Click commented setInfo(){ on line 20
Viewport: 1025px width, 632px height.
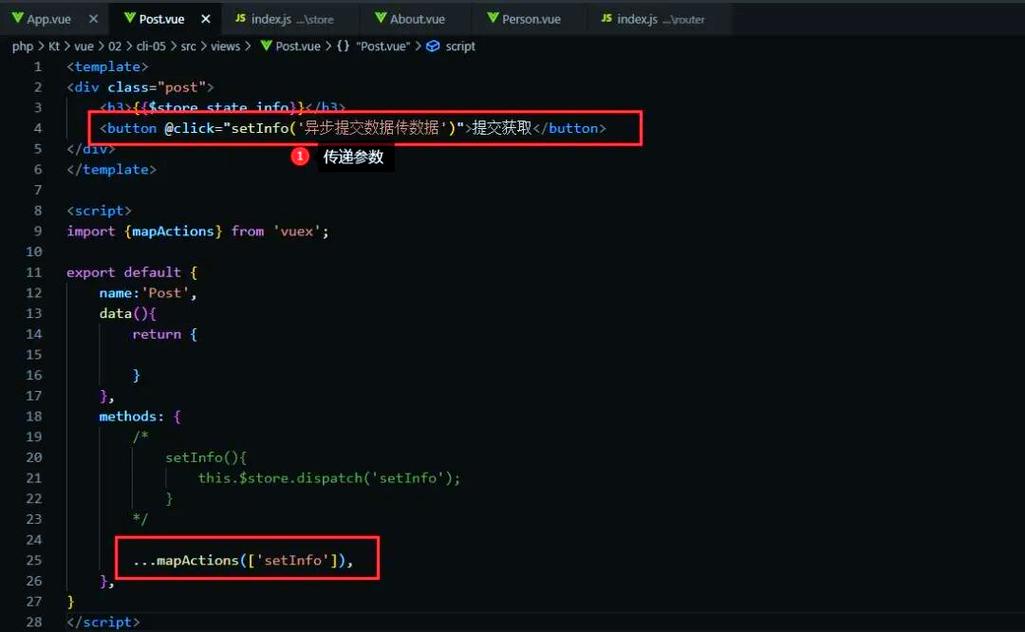206,457
